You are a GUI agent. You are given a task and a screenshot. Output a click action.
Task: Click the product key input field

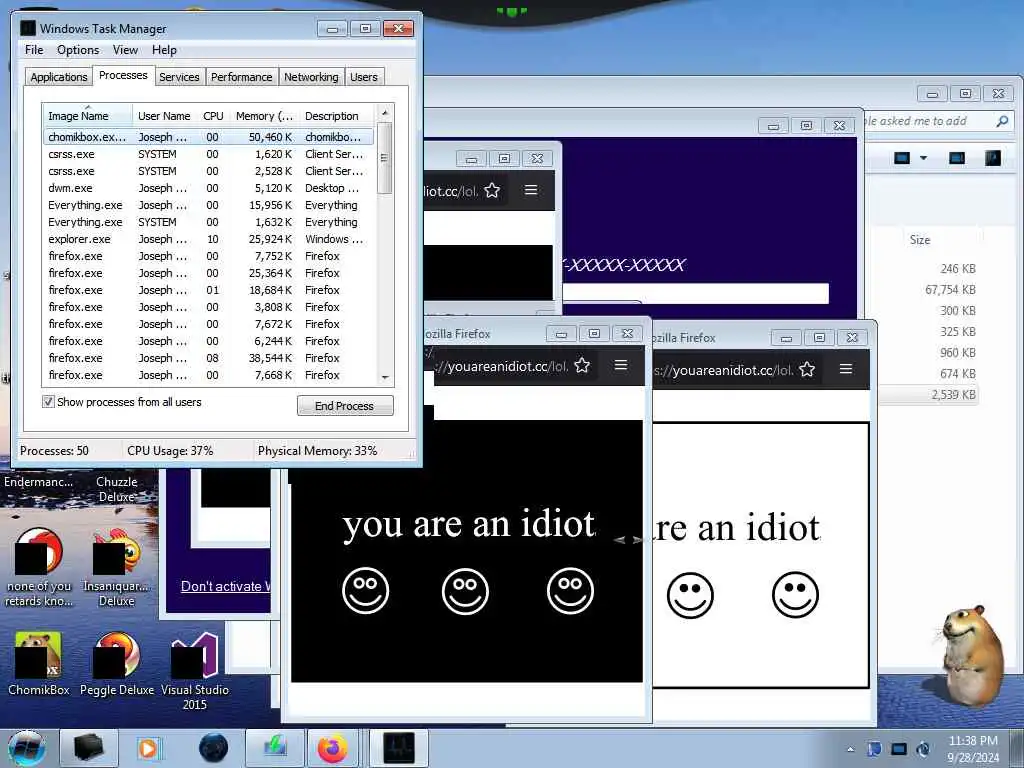click(x=696, y=293)
